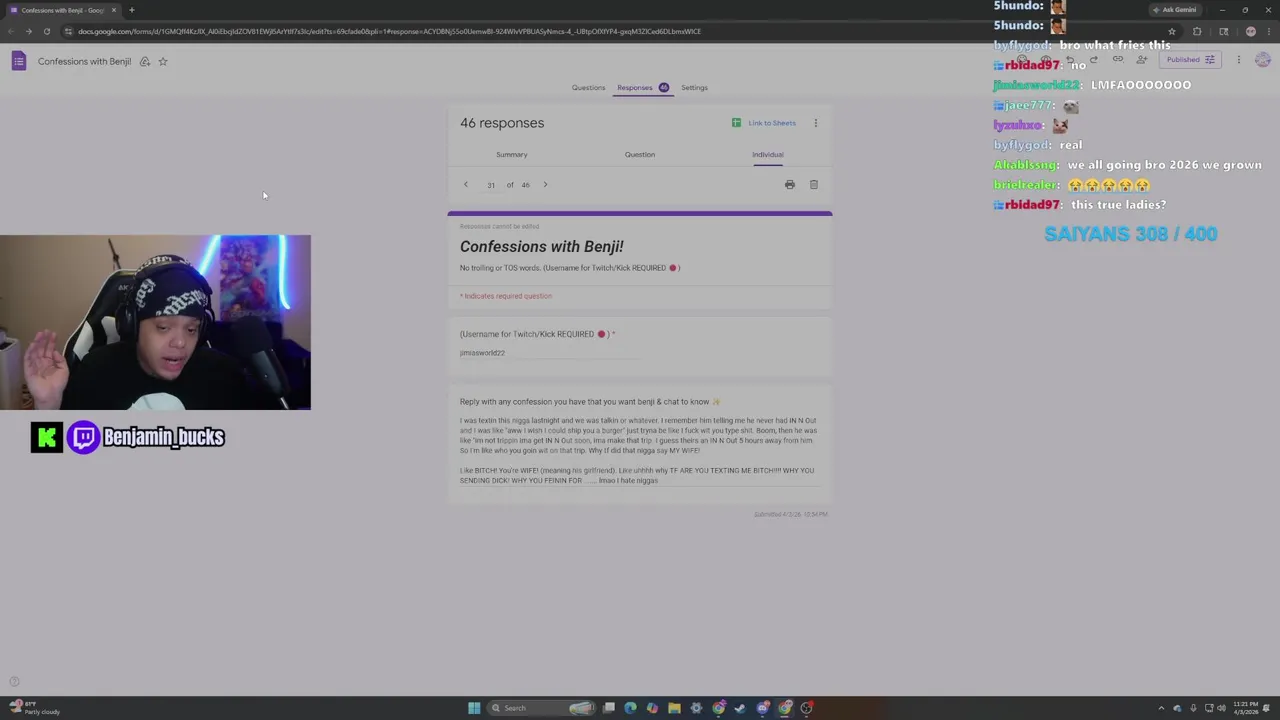Select the Question view

pos(640,155)
